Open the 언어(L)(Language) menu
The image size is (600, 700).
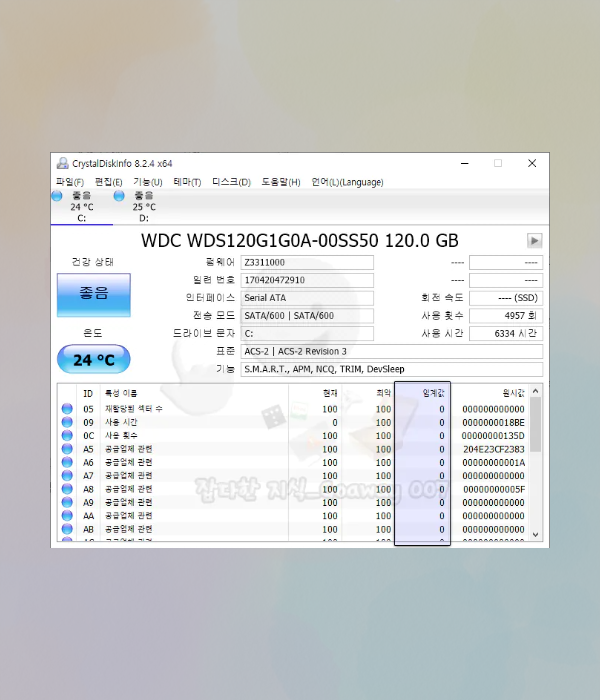[347, 182]
